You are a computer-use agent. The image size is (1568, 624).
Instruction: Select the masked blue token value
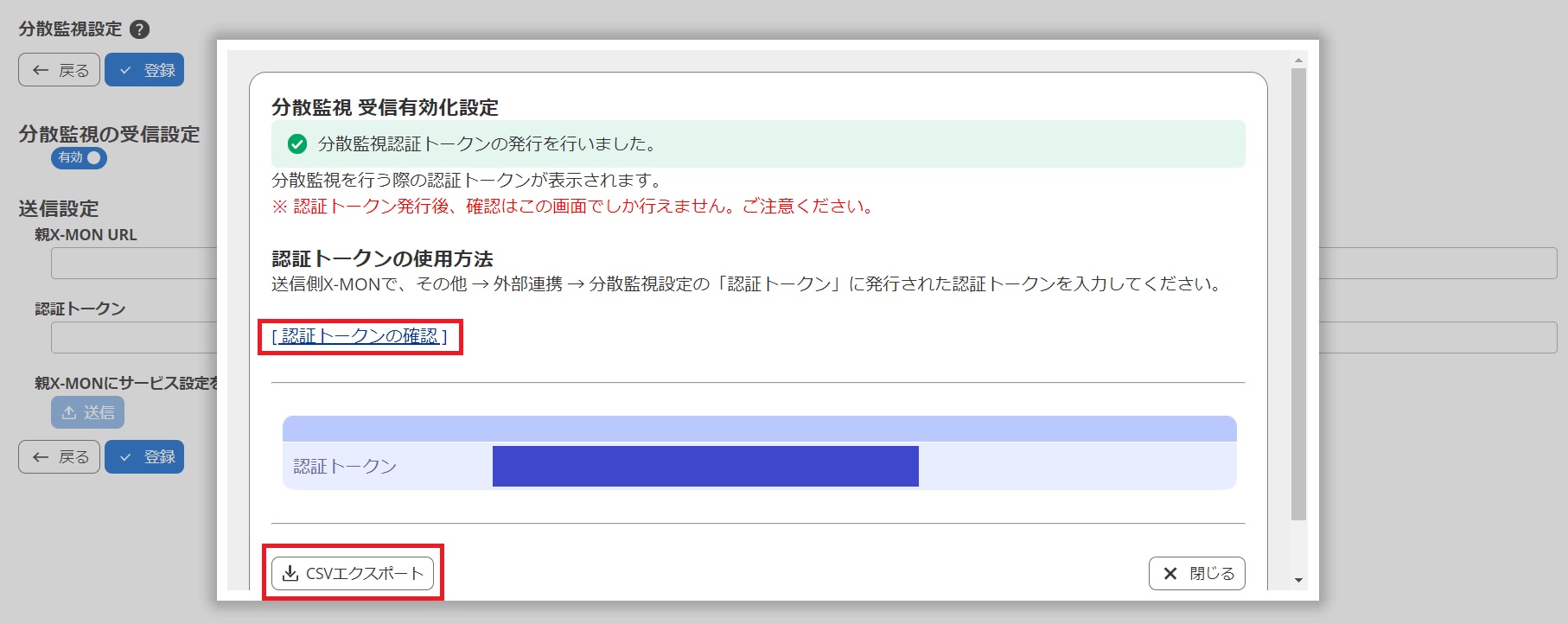click(704, 466)
